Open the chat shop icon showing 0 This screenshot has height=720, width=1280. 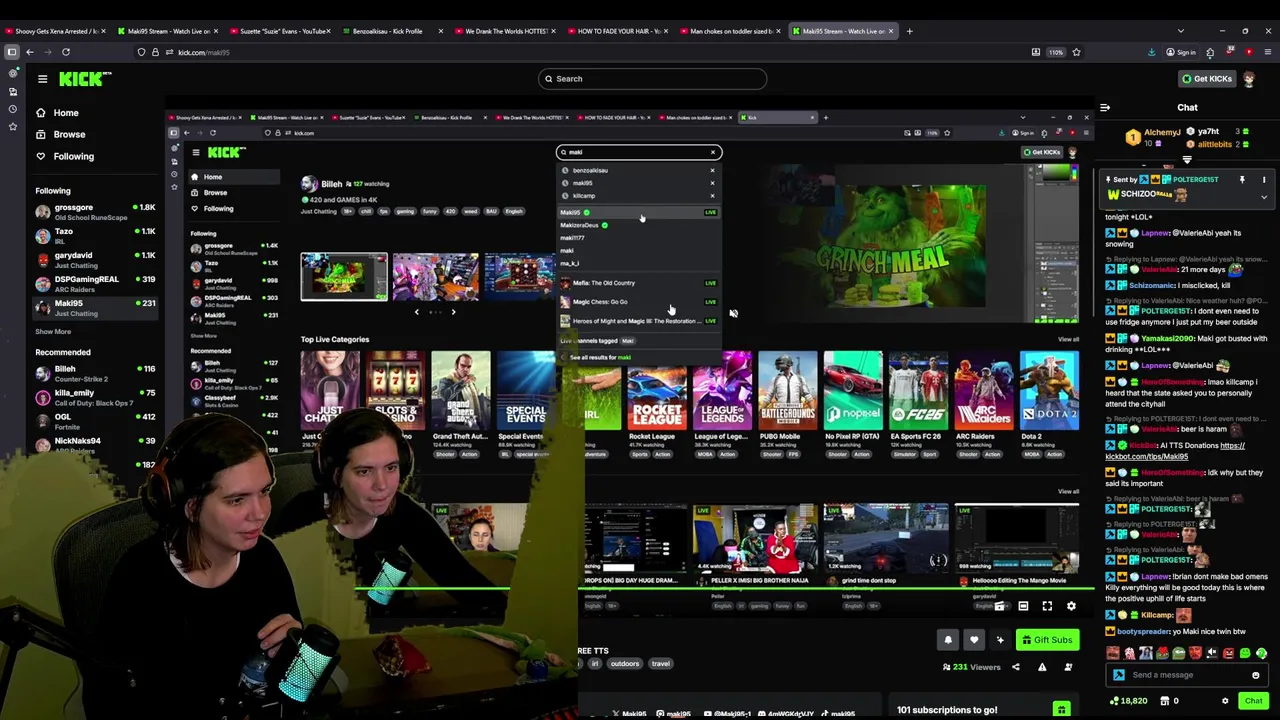[1169, 701]
